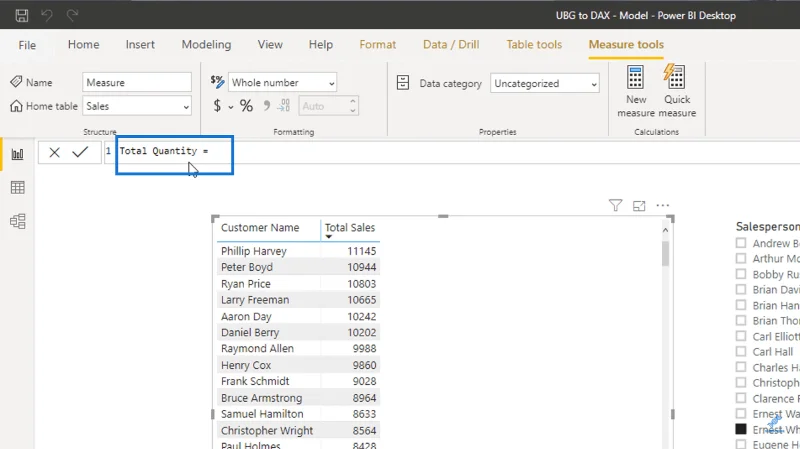800x449 pixels.
Task: Check the Brian Han salesperson checkbox
Action: (741, 305)
